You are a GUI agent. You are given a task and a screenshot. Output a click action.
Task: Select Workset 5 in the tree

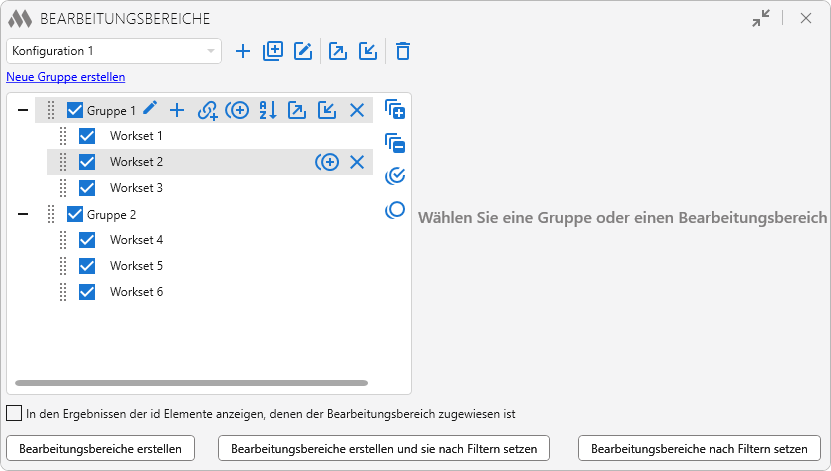136,266
